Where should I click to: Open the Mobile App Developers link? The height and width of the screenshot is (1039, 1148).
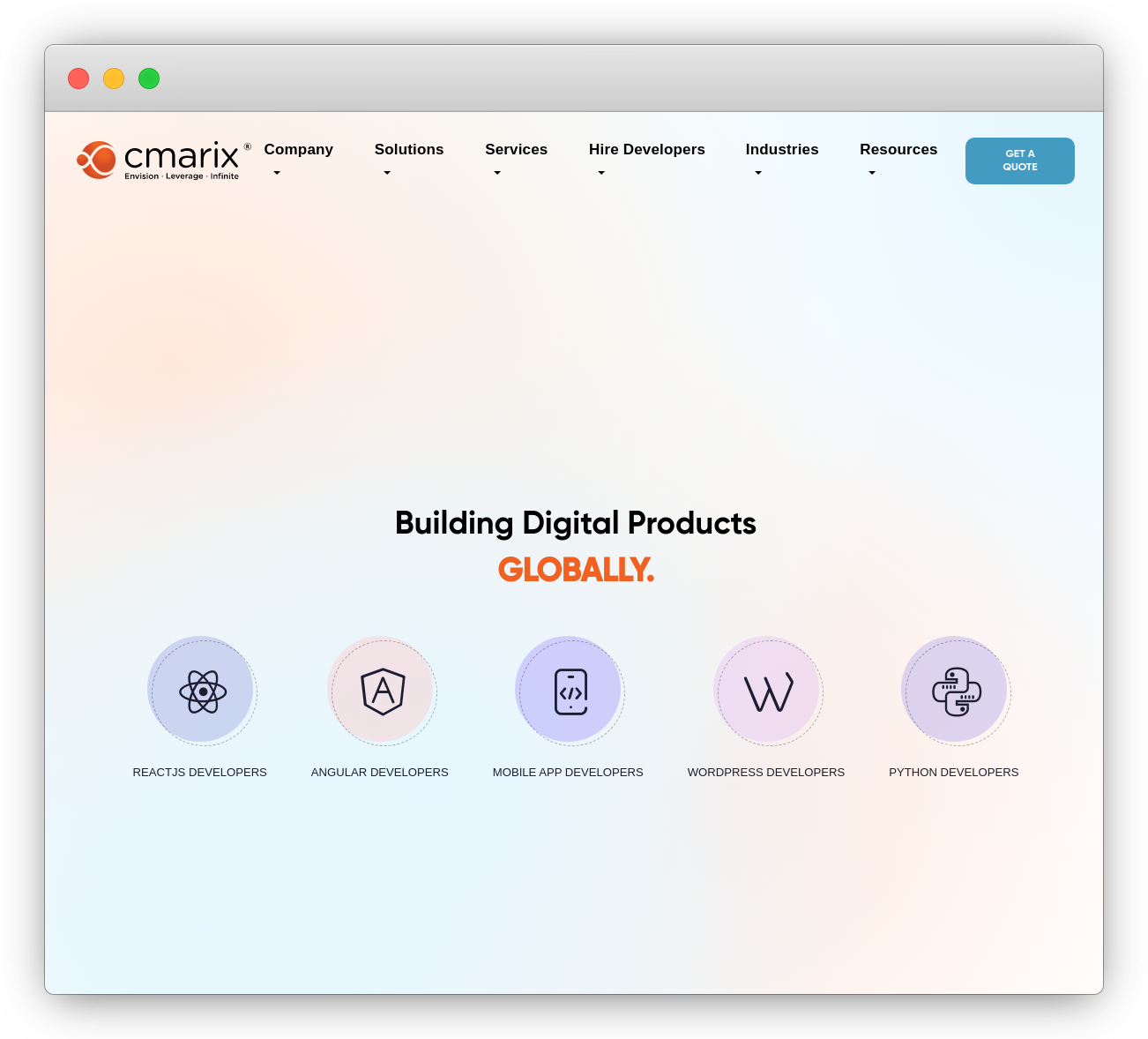tap(568, 772)
